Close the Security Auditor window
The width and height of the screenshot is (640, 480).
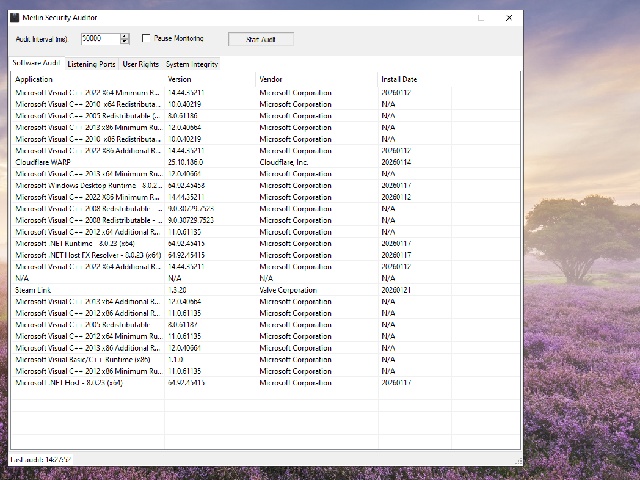pos(509,18)
